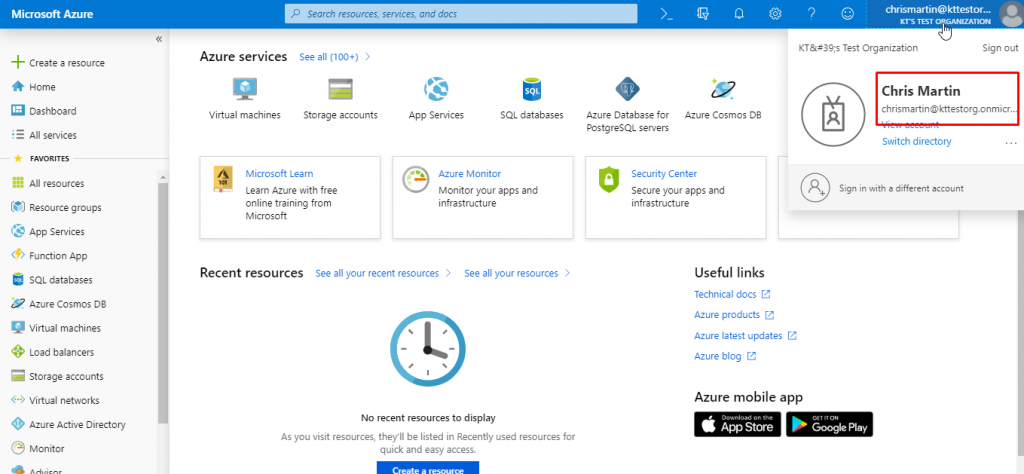This screenshot has width=1024, height=474.
Task: Click See all your resources link
Action: point(517,273)
